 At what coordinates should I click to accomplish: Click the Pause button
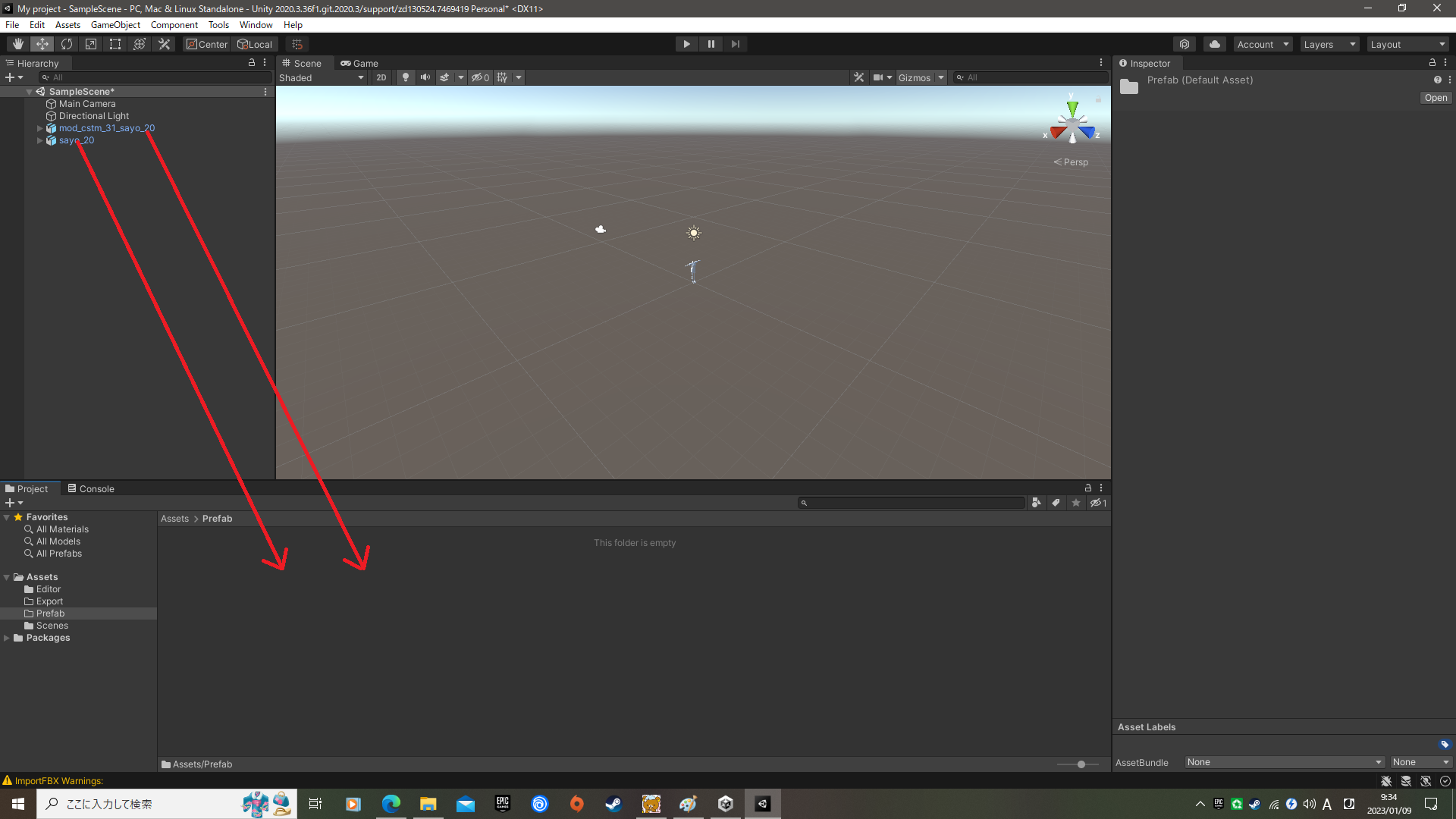coord(711,44)
